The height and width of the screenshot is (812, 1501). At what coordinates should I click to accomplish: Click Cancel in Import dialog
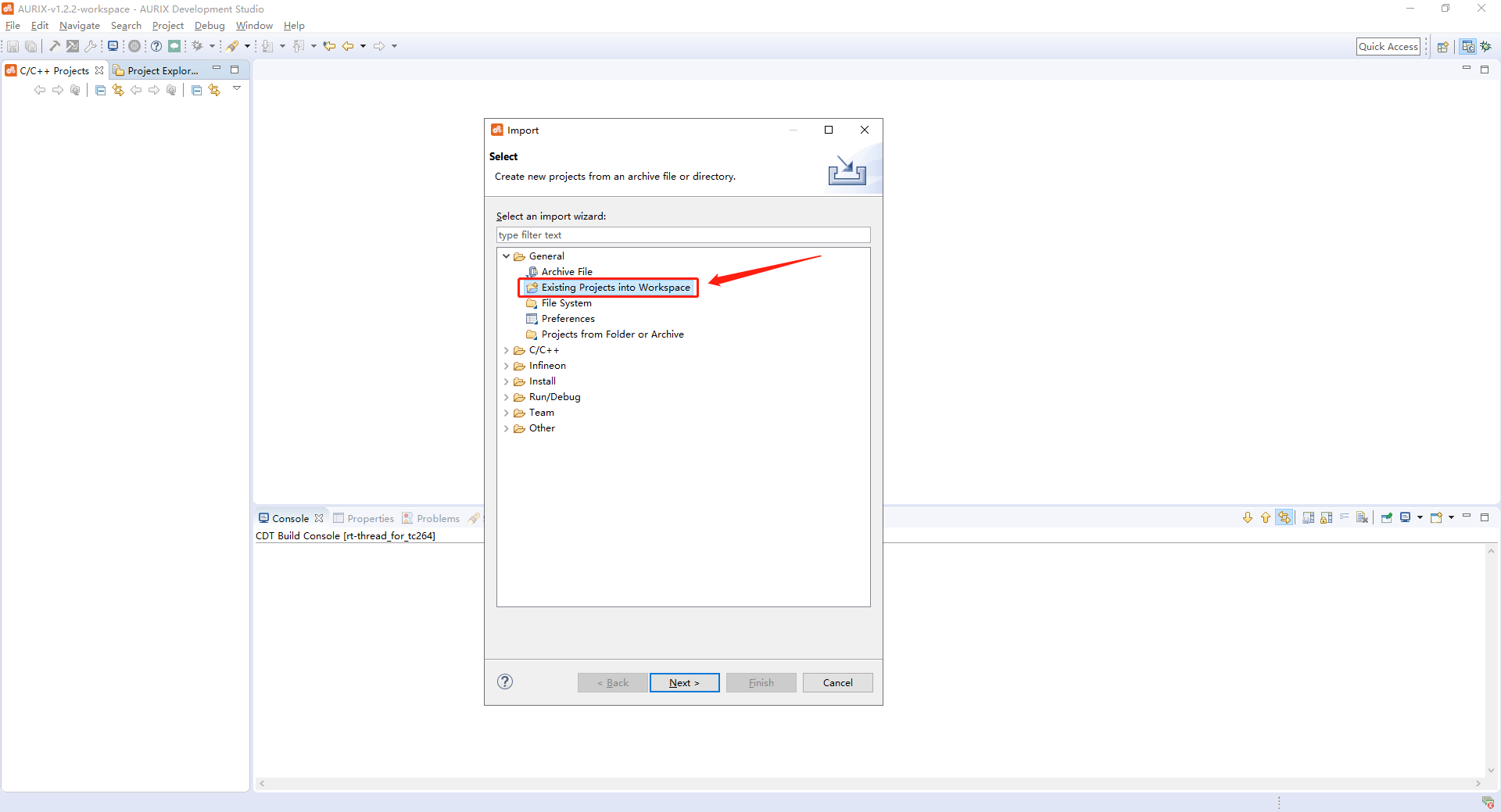point(837,682)
